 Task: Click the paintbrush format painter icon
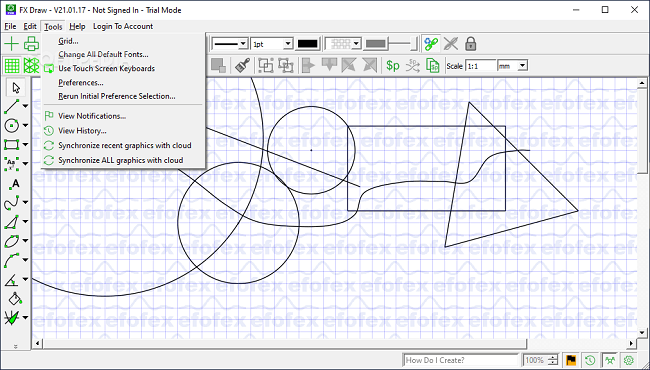click(242, 65)
